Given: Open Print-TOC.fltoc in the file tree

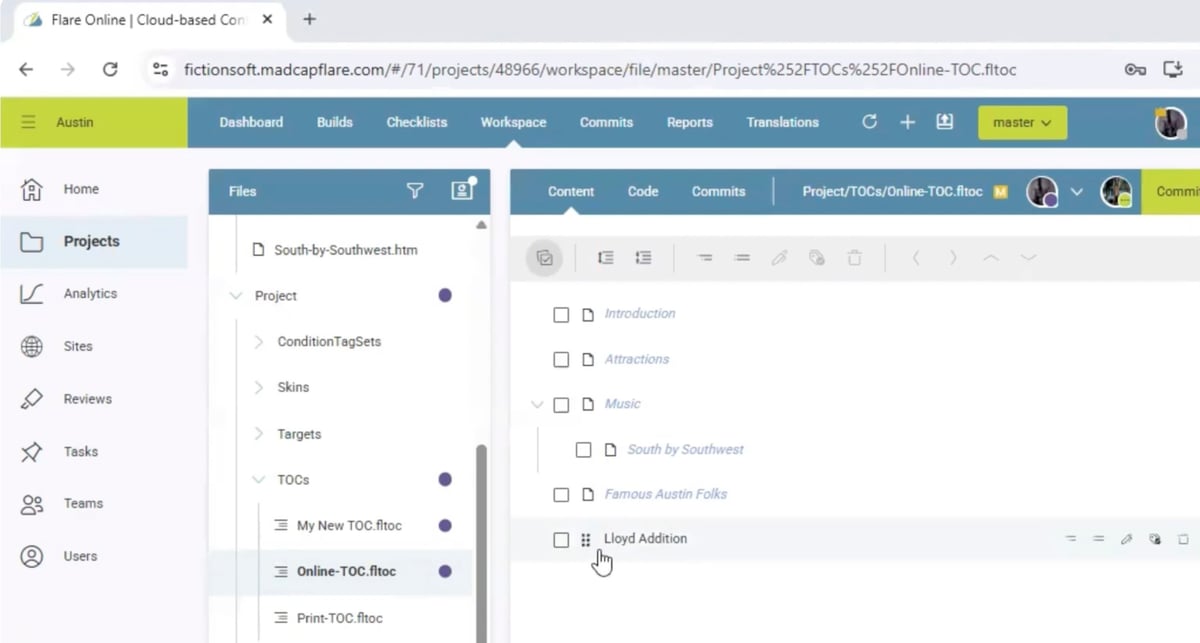Looking at the screenshot, I should pyautogui.click(x=339, y=618).
